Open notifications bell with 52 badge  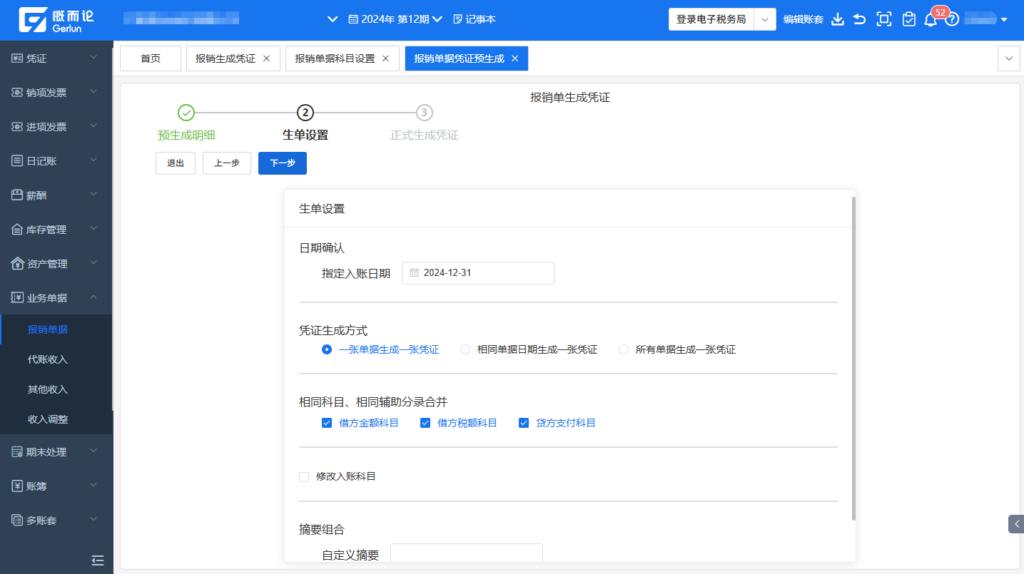(x=931, y=19)
